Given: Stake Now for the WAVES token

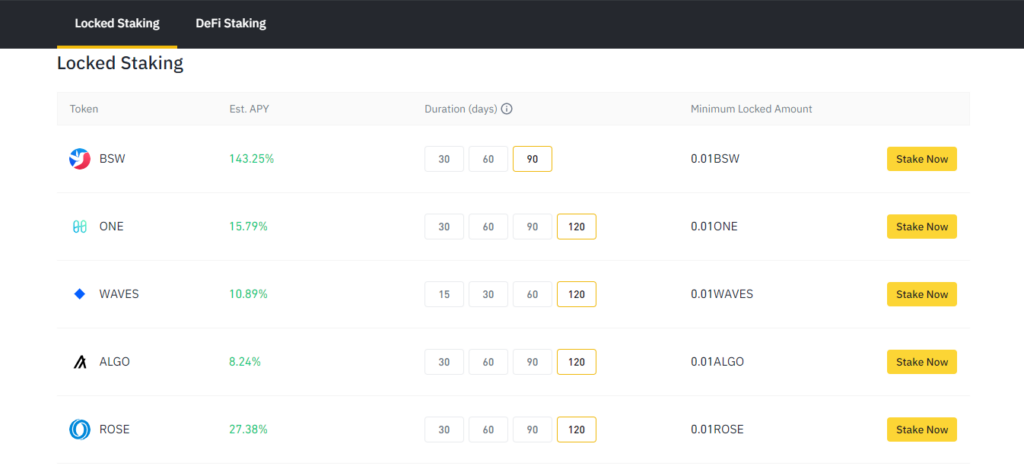Looking at the screenshot, I should point(921,294).
